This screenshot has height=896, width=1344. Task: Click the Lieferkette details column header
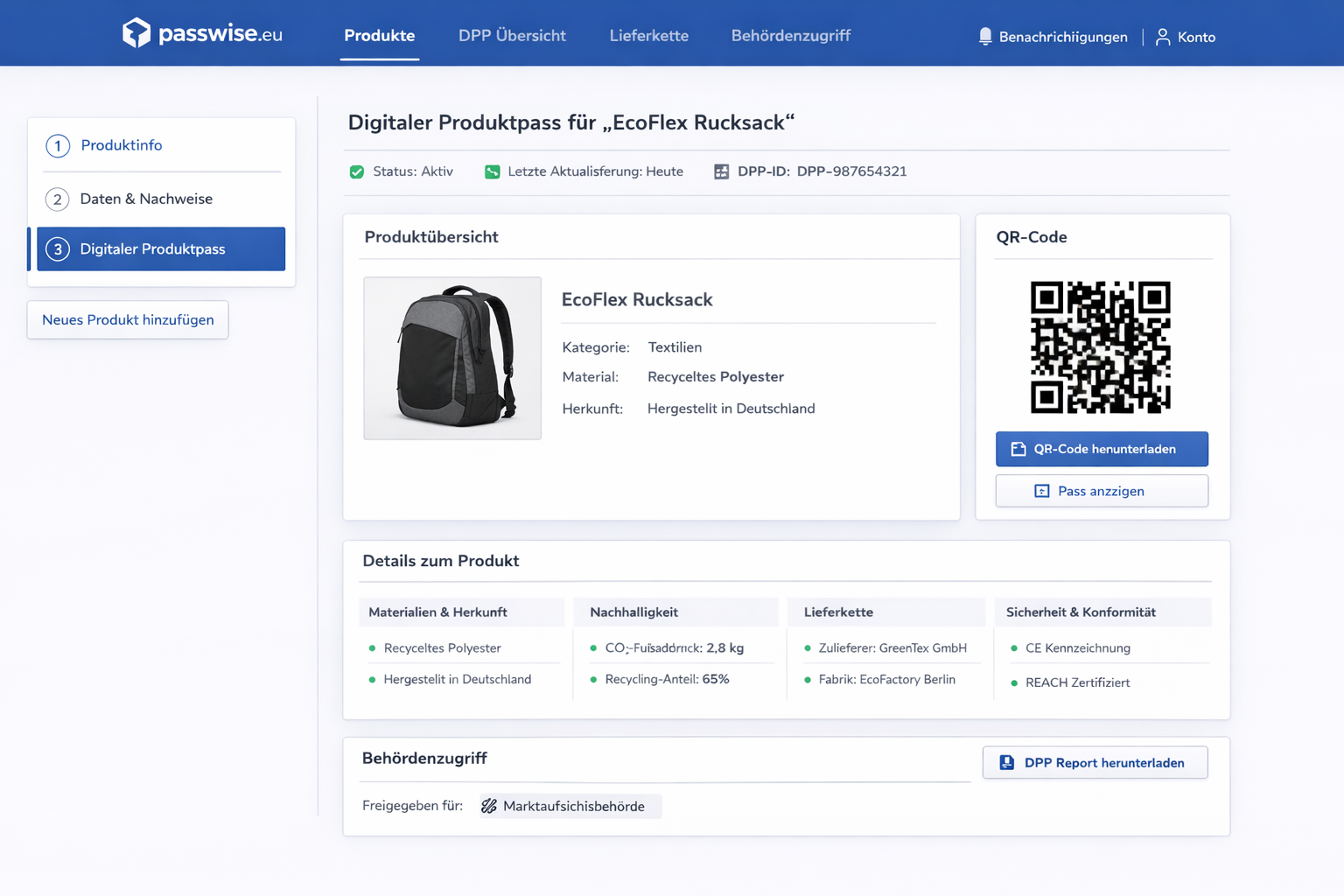click(886, 612)
